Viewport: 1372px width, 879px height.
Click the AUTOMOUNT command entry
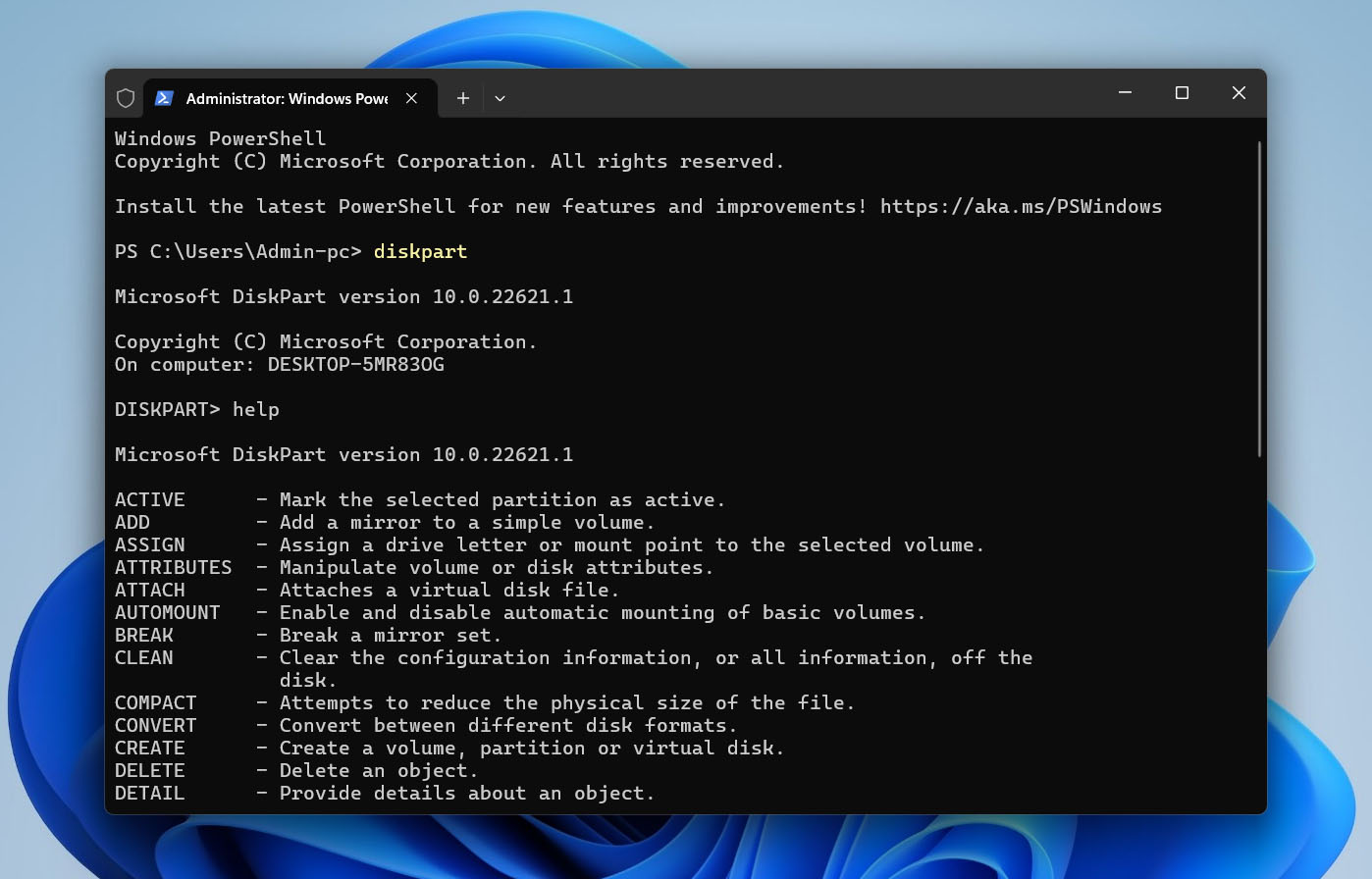click(x=168, y=612)
